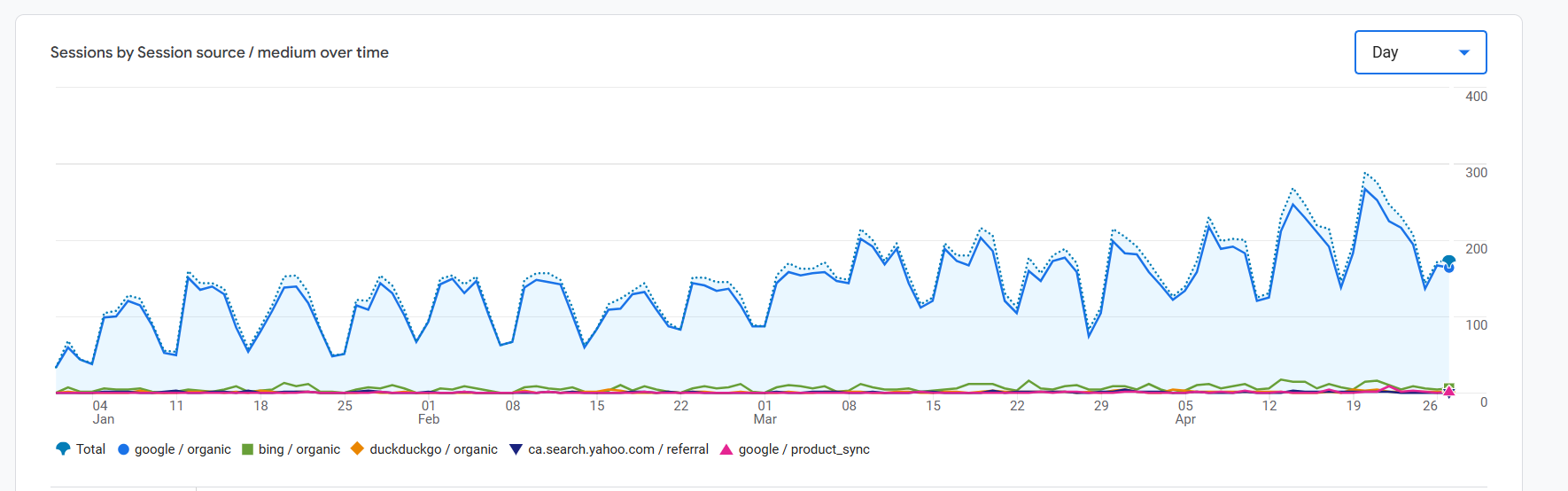Click the 01 Mar date on the axis
The height and width of the screenshot is (491, 1568).
coord(765,412)
